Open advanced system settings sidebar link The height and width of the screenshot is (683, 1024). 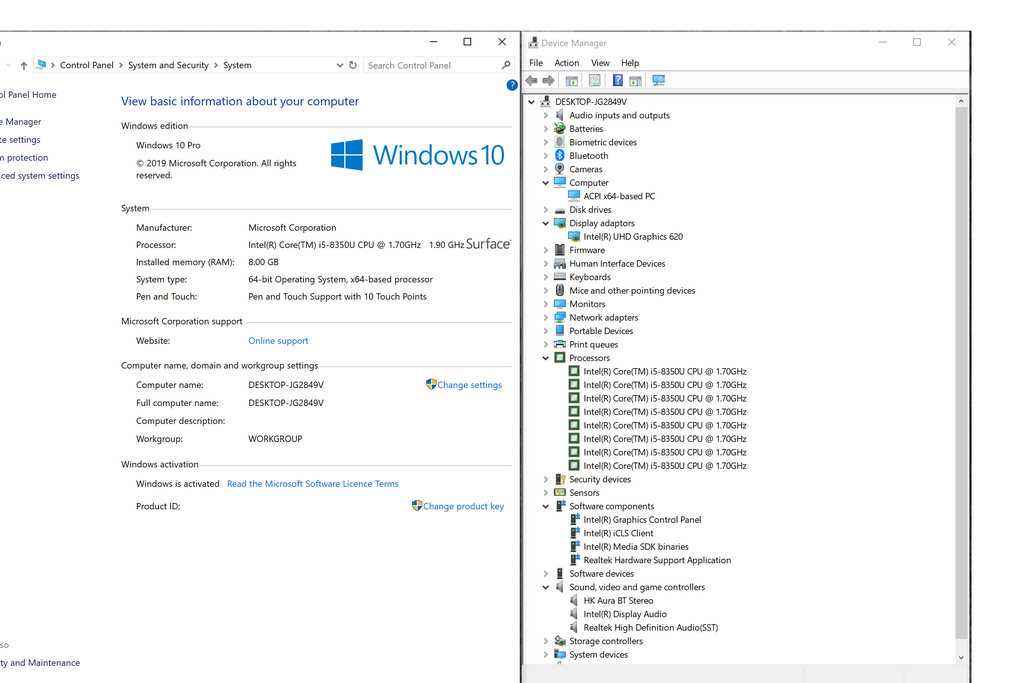40,176
